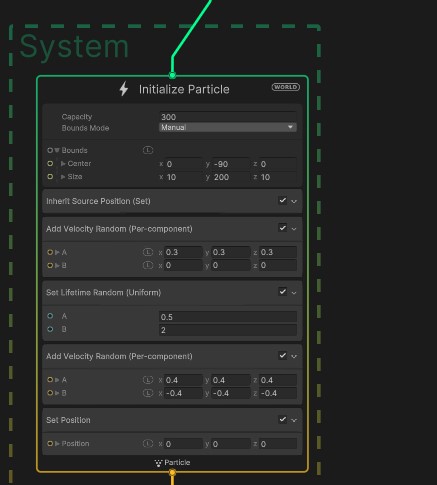Click the WORLD space badge

click(x=286, y=87)
